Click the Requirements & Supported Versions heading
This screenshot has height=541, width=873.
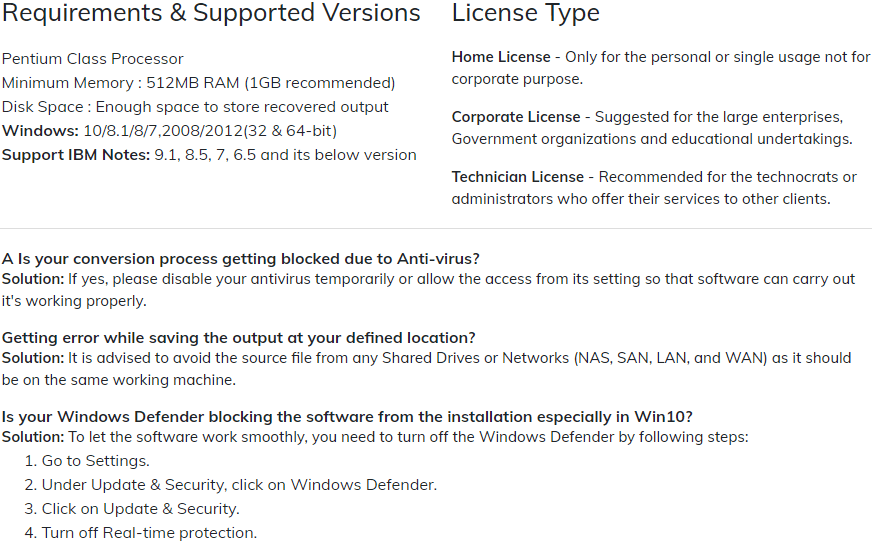pyautogui.click(x=211, y=14)
